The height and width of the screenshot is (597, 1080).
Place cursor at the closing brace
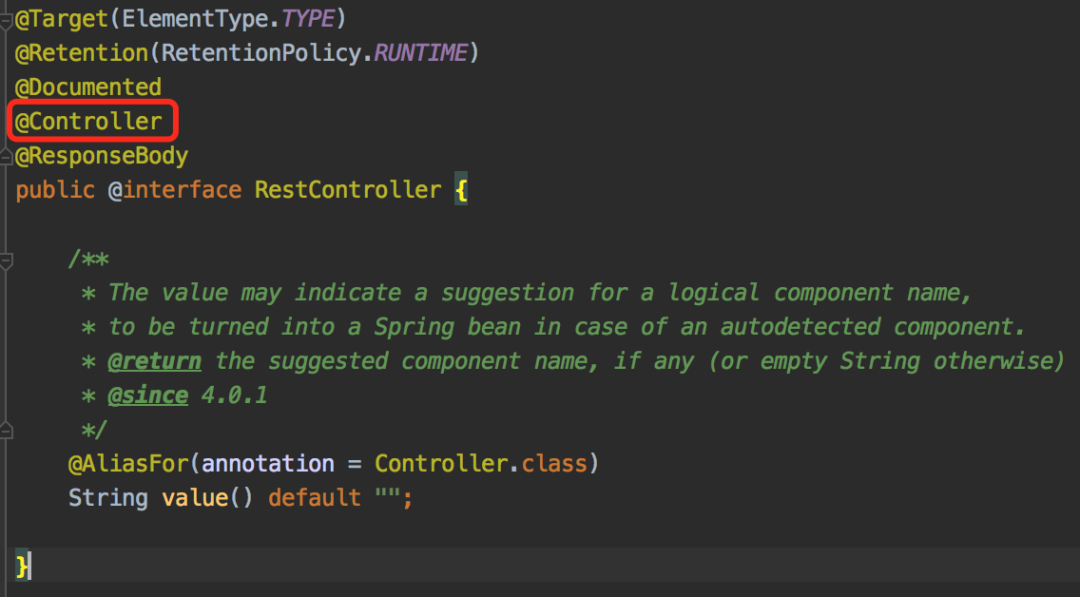click(22, 566)
